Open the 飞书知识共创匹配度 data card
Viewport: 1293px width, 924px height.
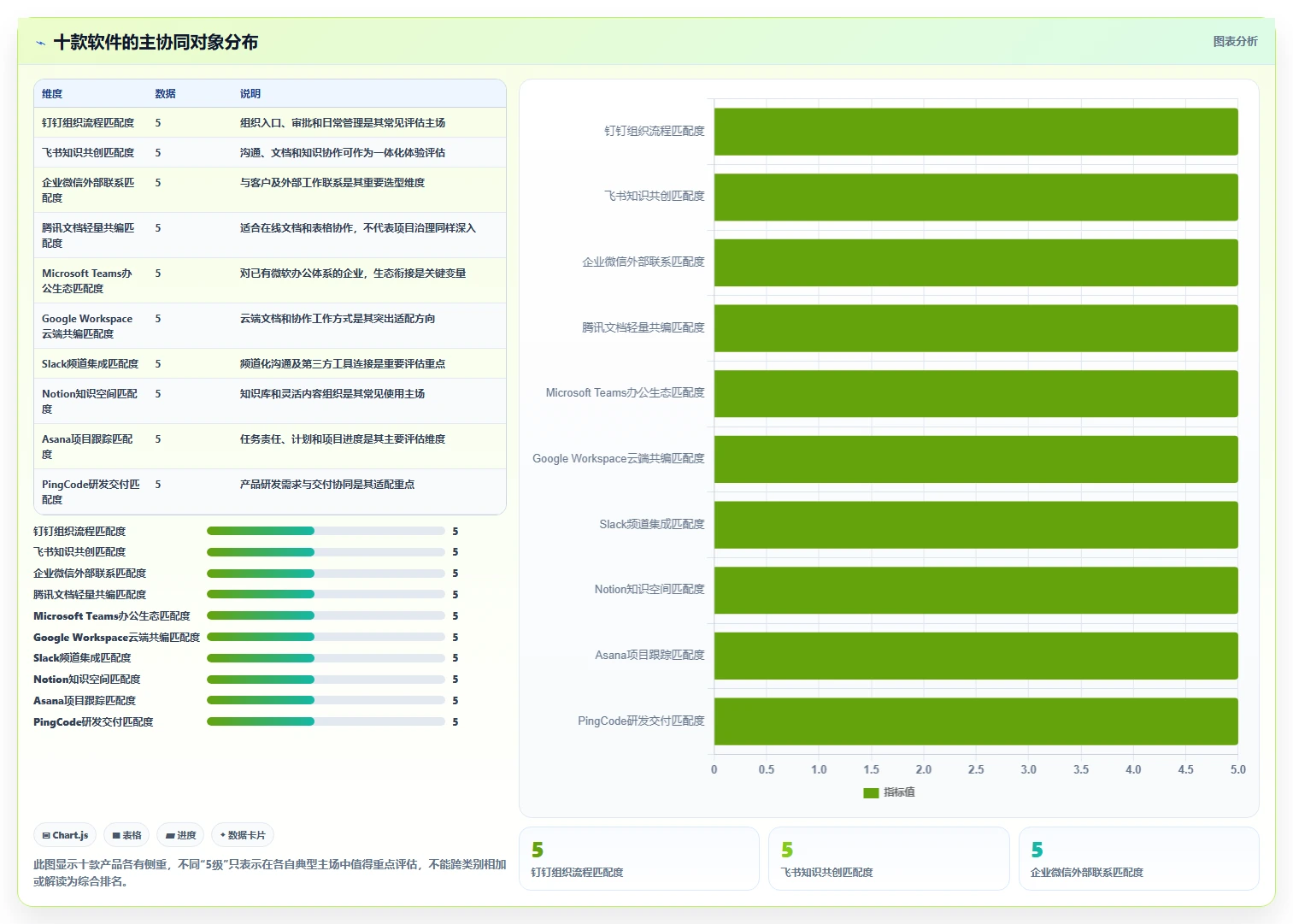889,858
